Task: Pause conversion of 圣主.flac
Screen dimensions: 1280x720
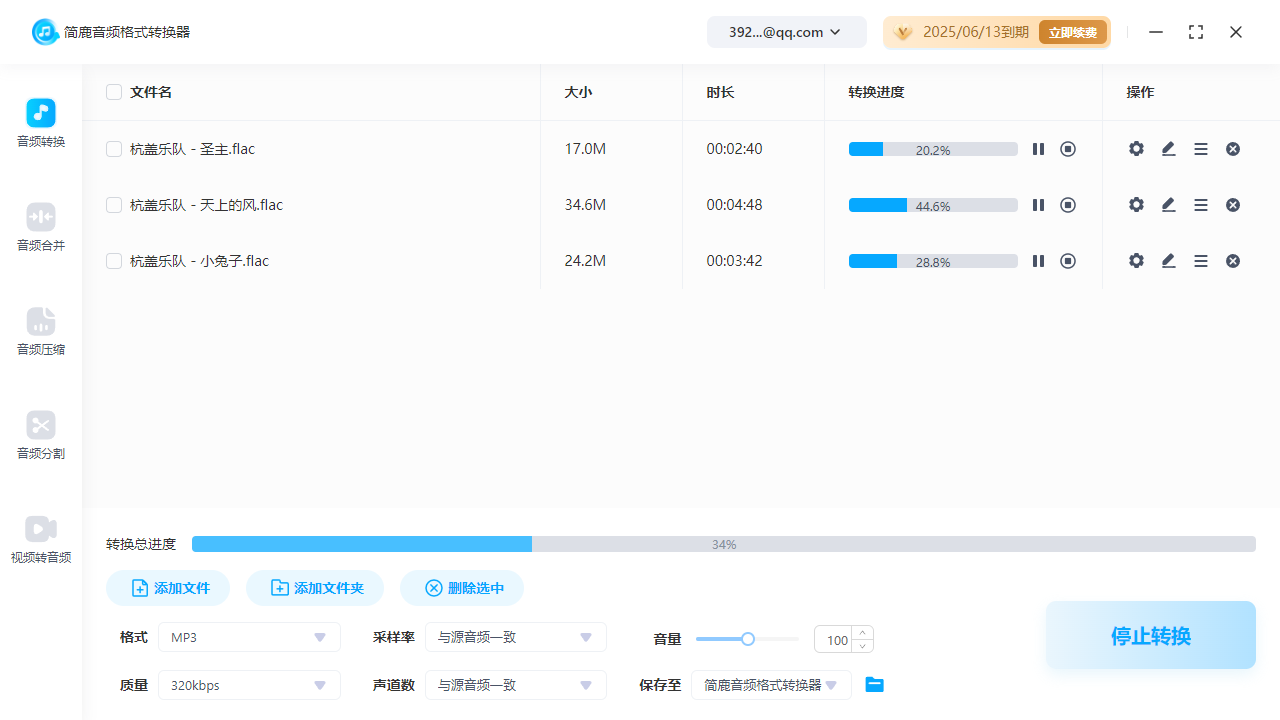Action: [x=1038, y=148]
